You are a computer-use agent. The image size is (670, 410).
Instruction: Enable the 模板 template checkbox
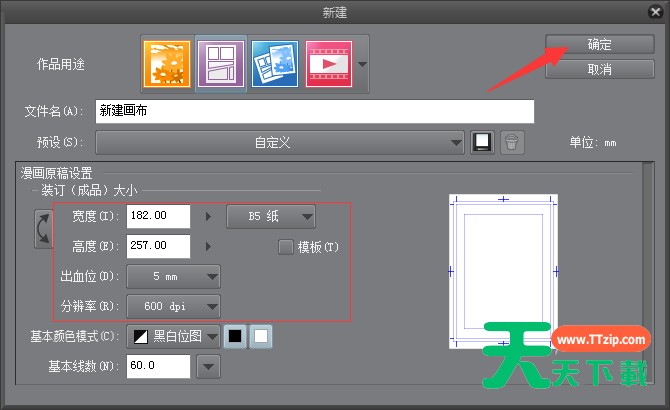285,247
